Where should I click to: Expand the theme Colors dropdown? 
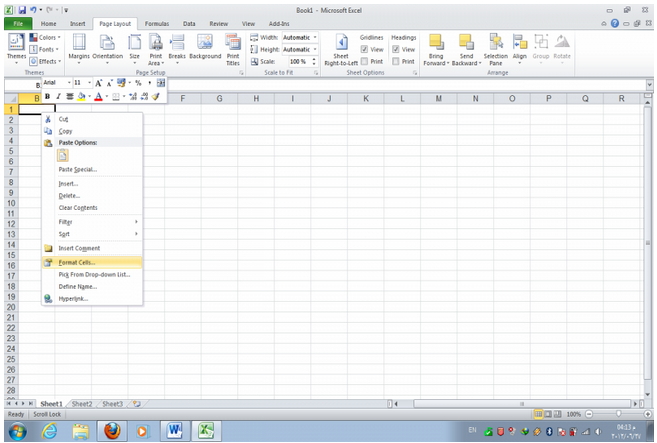click(x=49, y=37)
